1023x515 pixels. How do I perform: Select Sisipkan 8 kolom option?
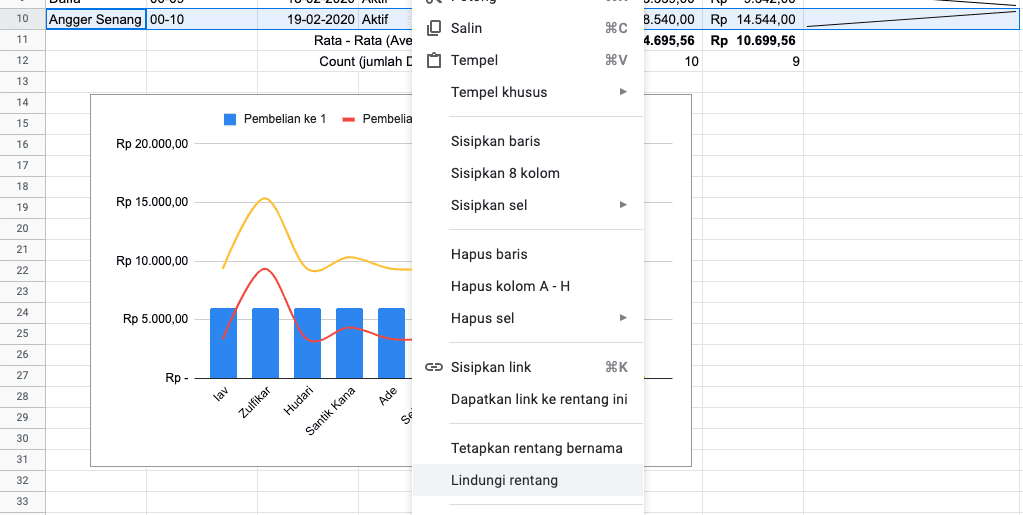[505, 173]
